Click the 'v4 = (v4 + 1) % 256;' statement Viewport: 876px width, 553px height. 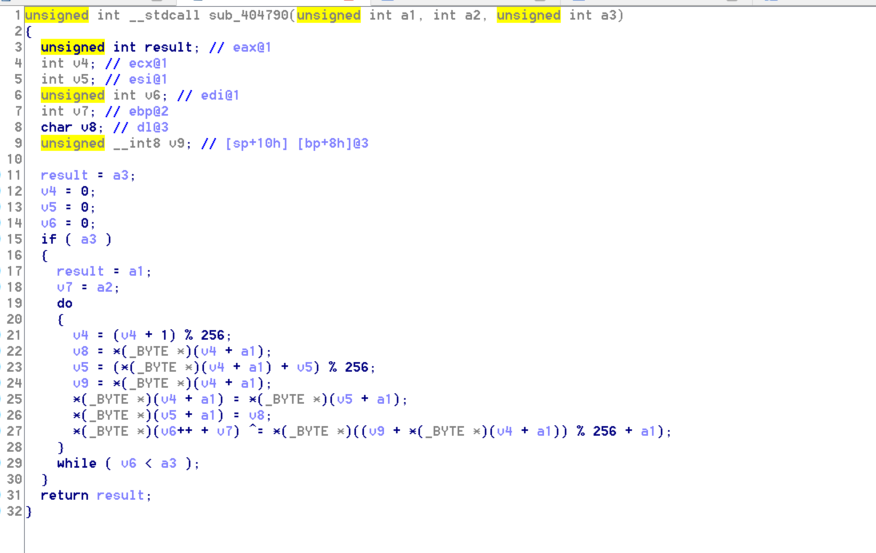point(152,335)
